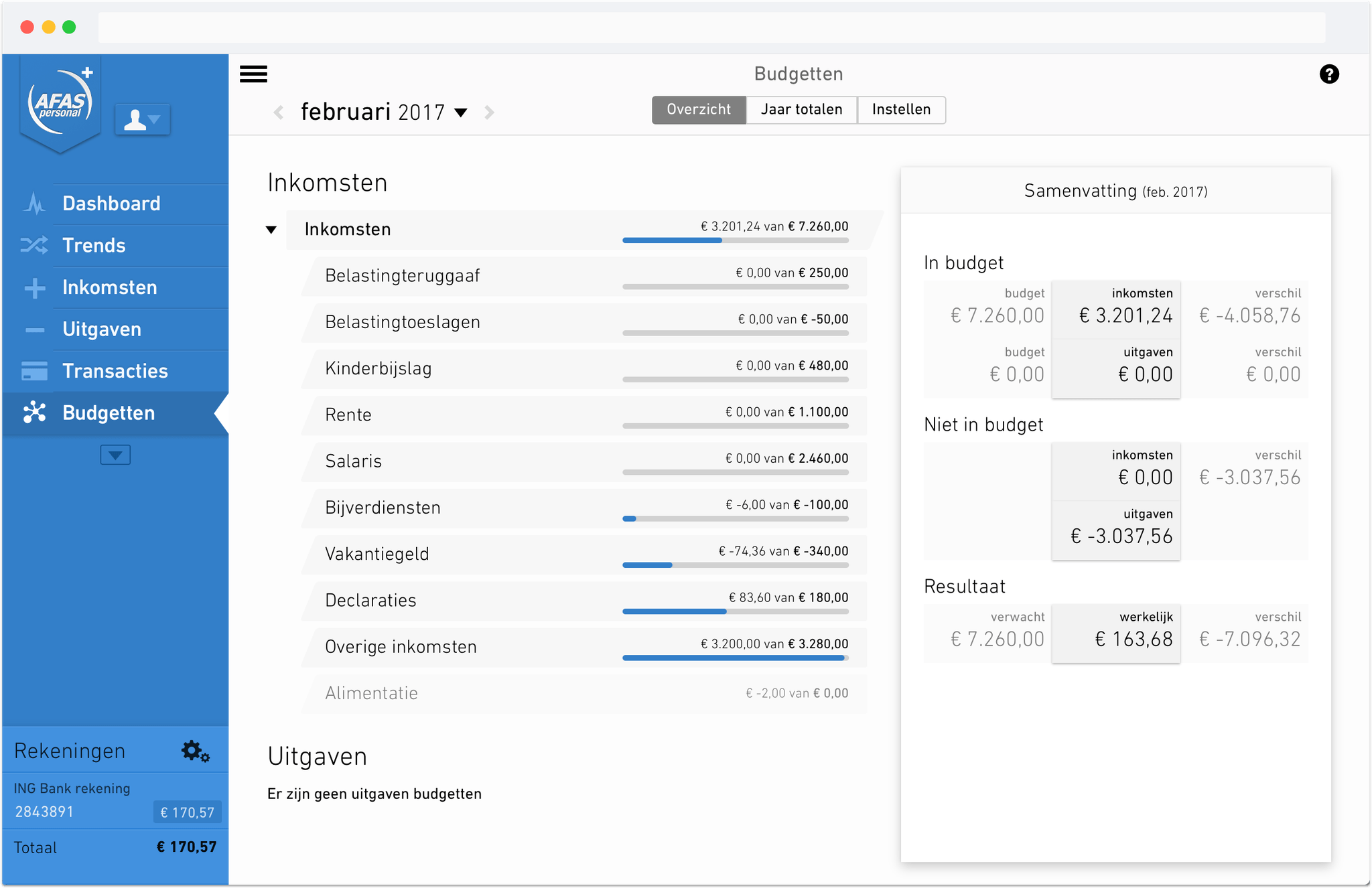Open the Instellen tab

click(901, 109)
